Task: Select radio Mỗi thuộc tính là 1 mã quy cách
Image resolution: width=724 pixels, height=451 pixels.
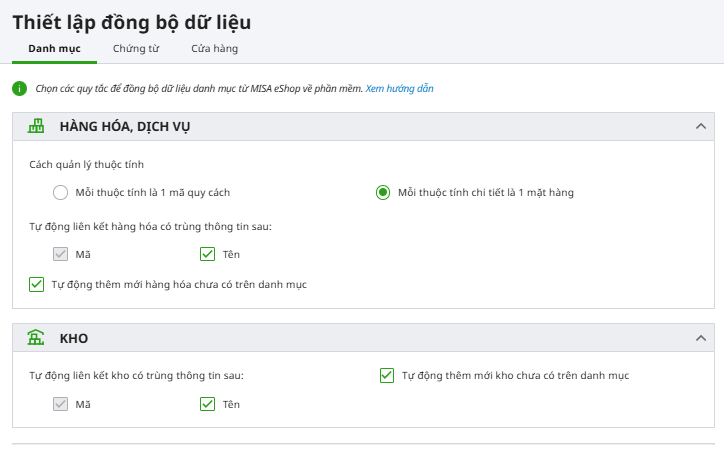Action: click(60, 192)
